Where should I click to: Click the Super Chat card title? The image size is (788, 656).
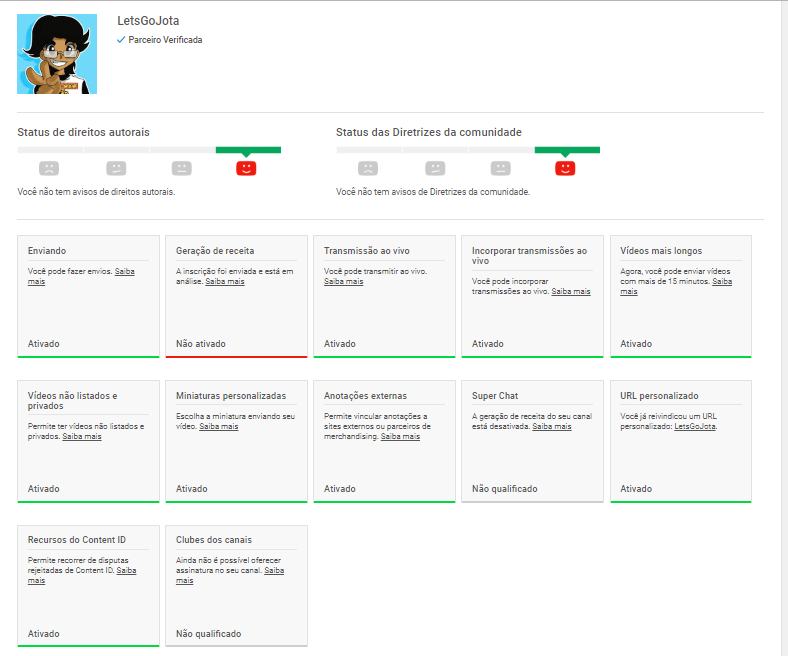click(495, 396)
